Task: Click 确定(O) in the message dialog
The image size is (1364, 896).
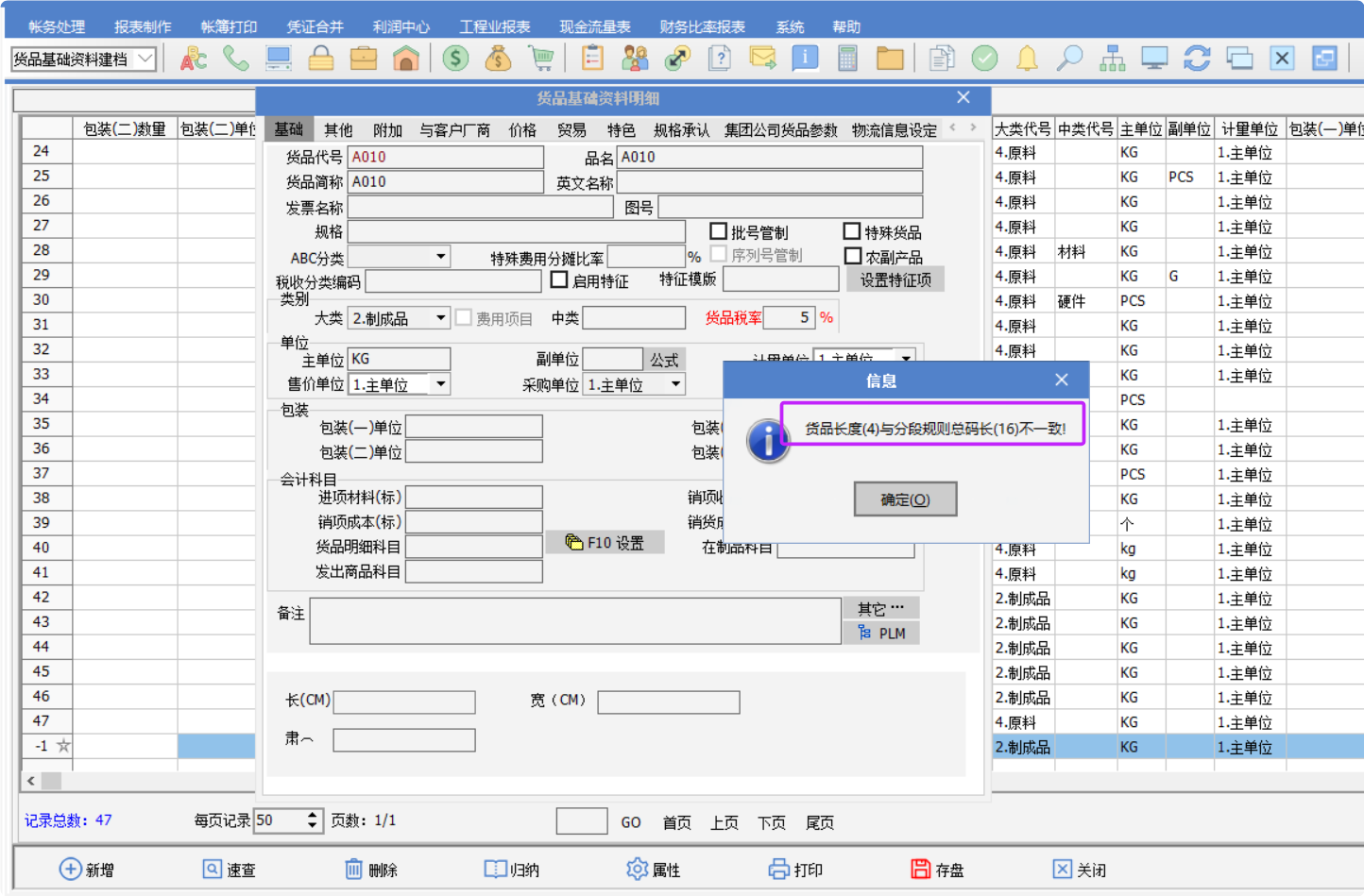Action: click(905, 499)
